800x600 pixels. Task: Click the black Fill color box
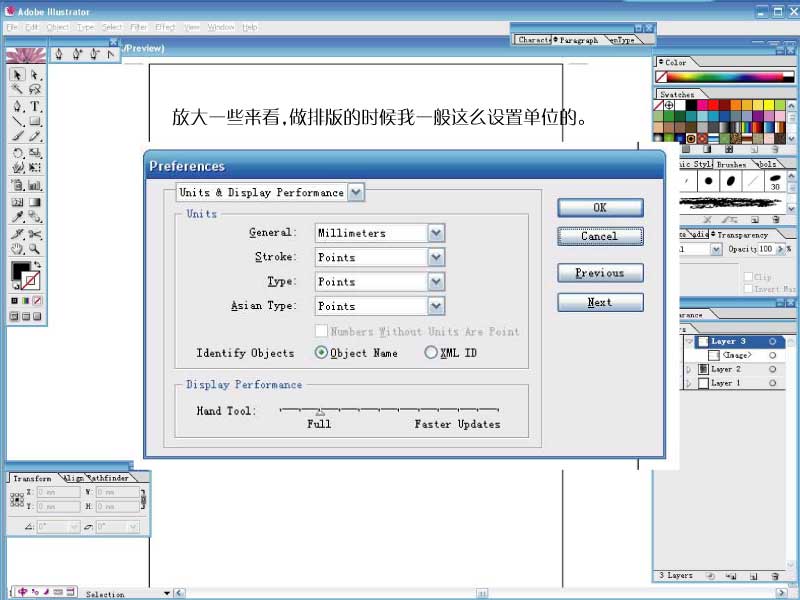click(21, 271)
